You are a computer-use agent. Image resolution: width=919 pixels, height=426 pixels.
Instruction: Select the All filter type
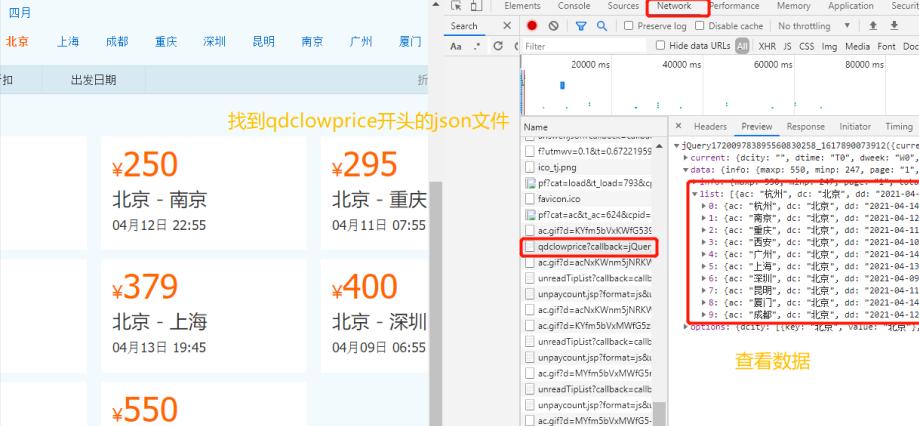pyautogui.click(x=743, y=46)
